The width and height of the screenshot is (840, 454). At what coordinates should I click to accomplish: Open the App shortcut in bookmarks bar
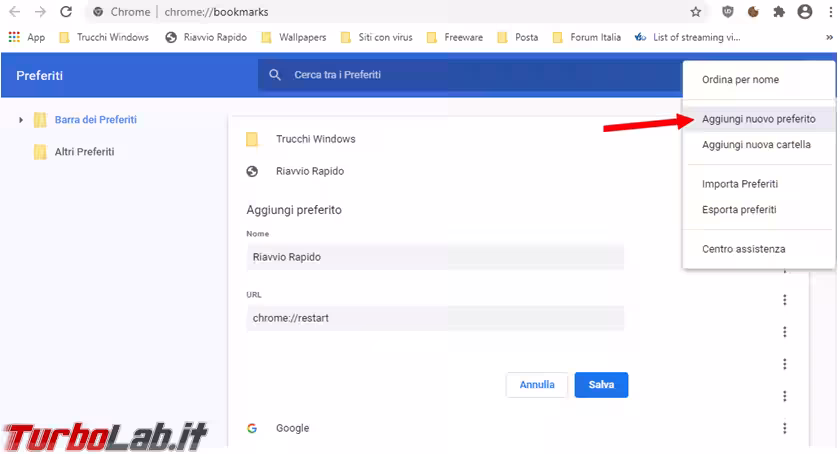coord(27,37)
